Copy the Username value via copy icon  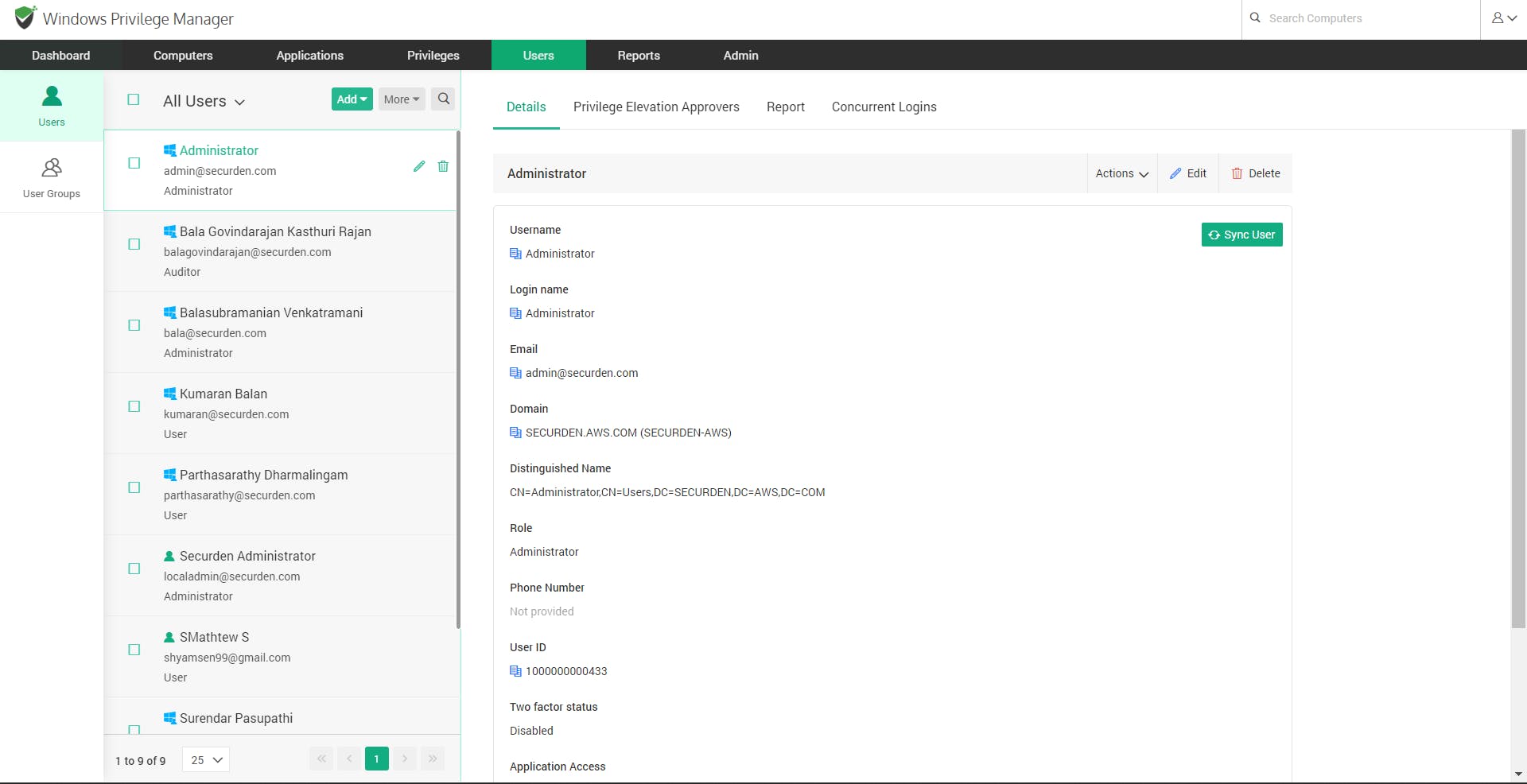pyautogui.click(x=515, y=254)
